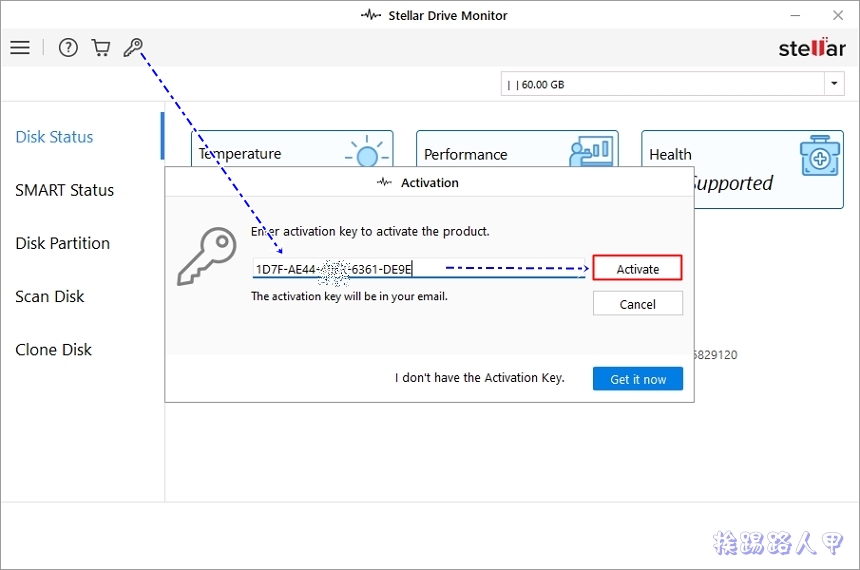Screen dimensions: 860x570
Task: Click the large key icon in Activation dialog
Action: click(x=207, y=256)
